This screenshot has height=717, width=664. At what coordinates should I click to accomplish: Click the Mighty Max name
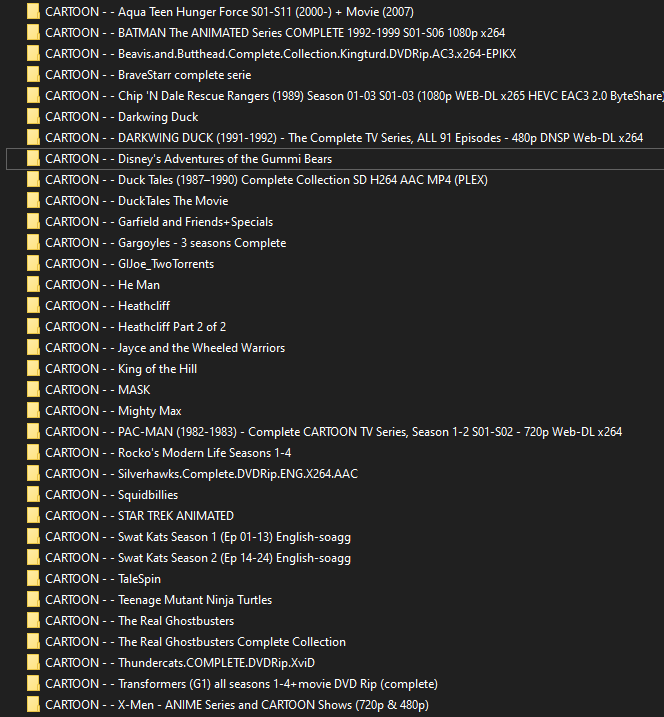(x=113, y=411)
